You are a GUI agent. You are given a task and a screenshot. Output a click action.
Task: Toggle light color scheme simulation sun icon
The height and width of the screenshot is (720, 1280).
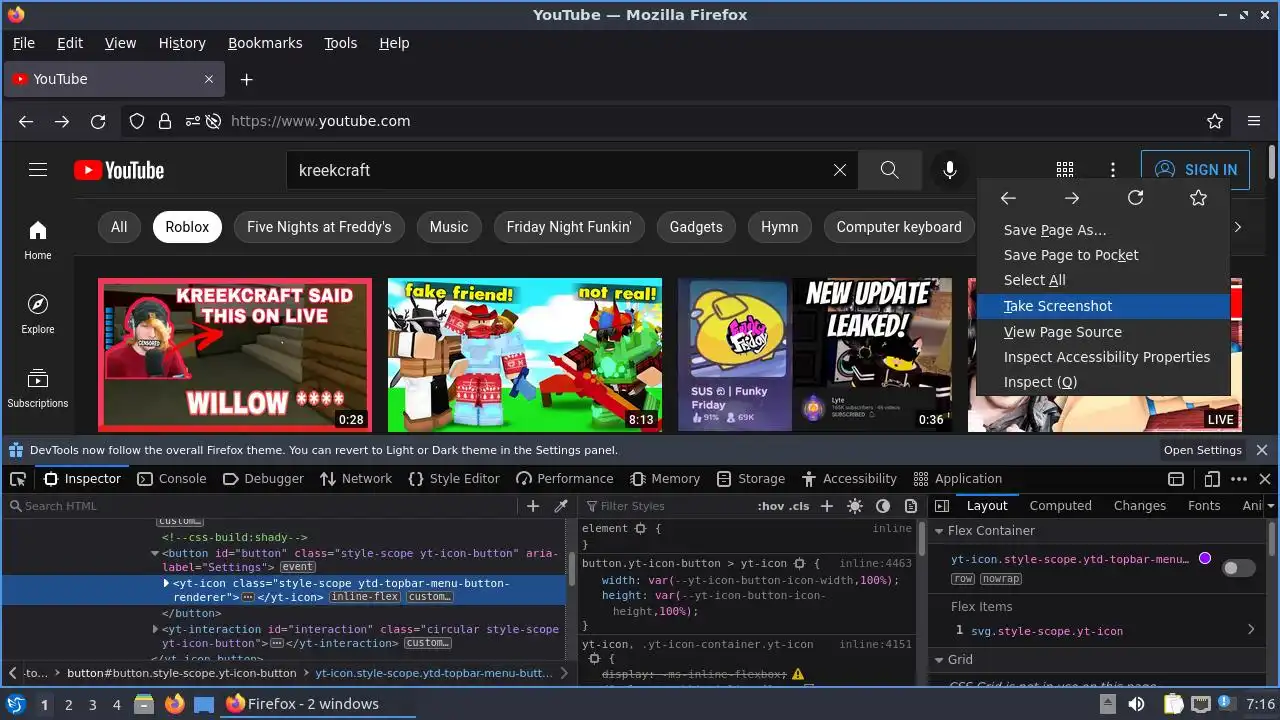click(855, 506)
